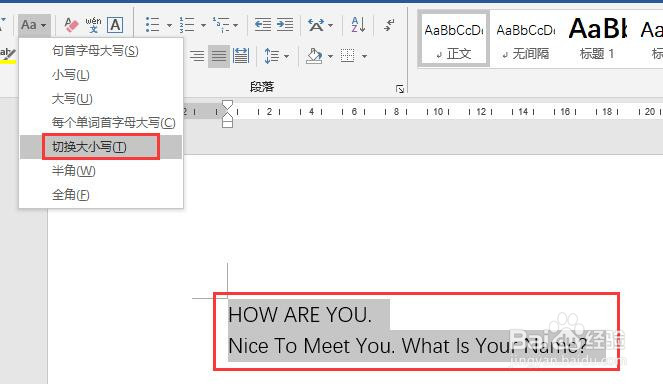Click the Increase Indent icon
Viewport: 663px width, 384px height.
[x=285, y=25]
